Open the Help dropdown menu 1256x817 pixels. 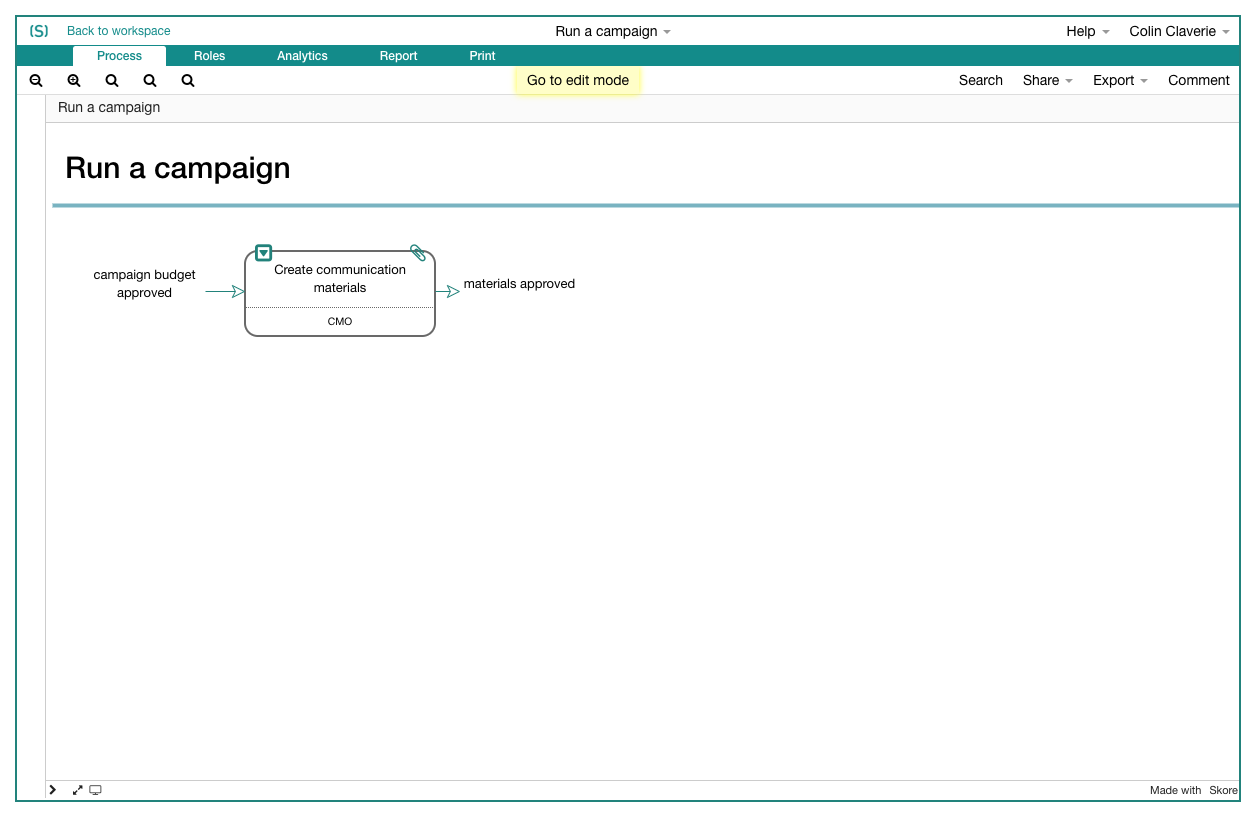coord(1088,31)
